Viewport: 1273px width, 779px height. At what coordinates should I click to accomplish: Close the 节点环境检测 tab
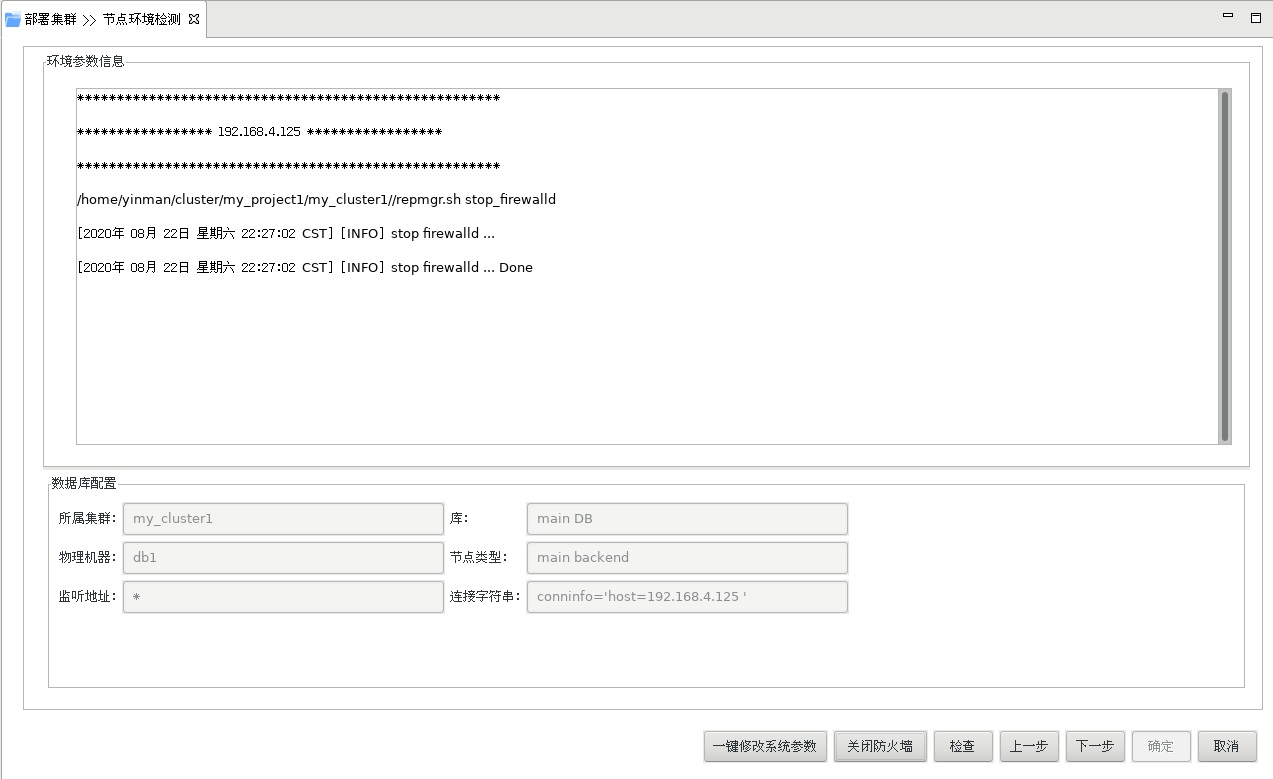[194, 18]
